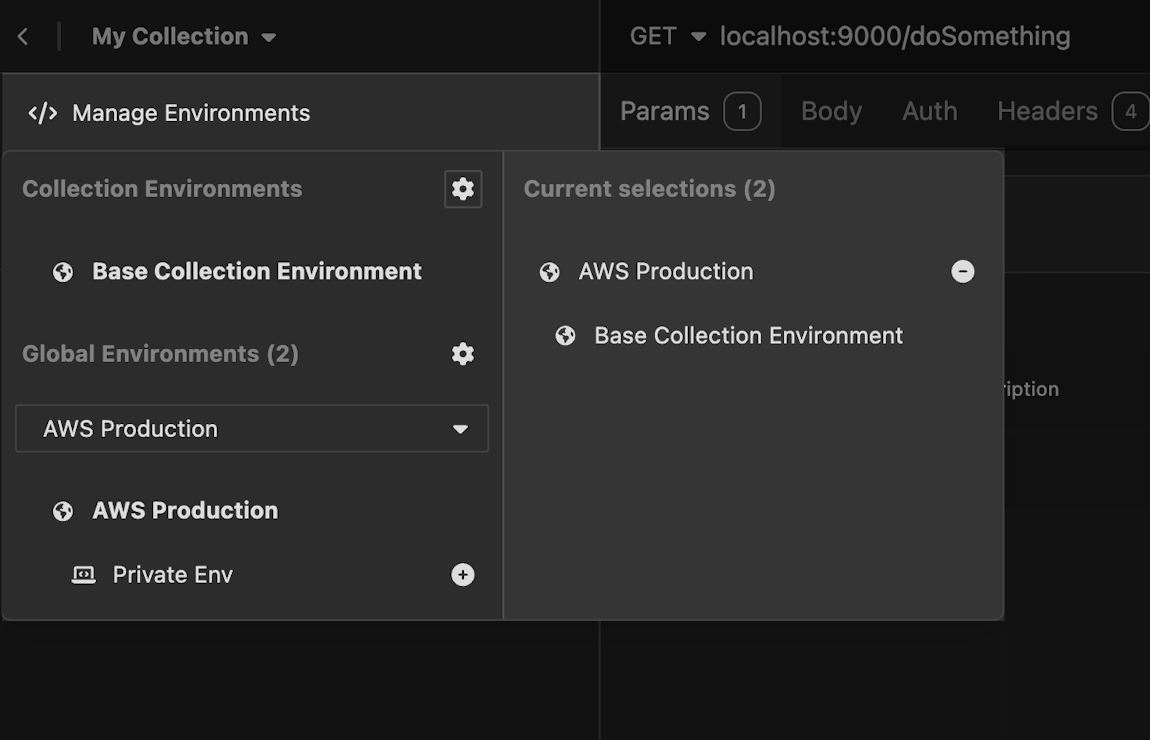Click Manage Environments

(x=190, y=113)
